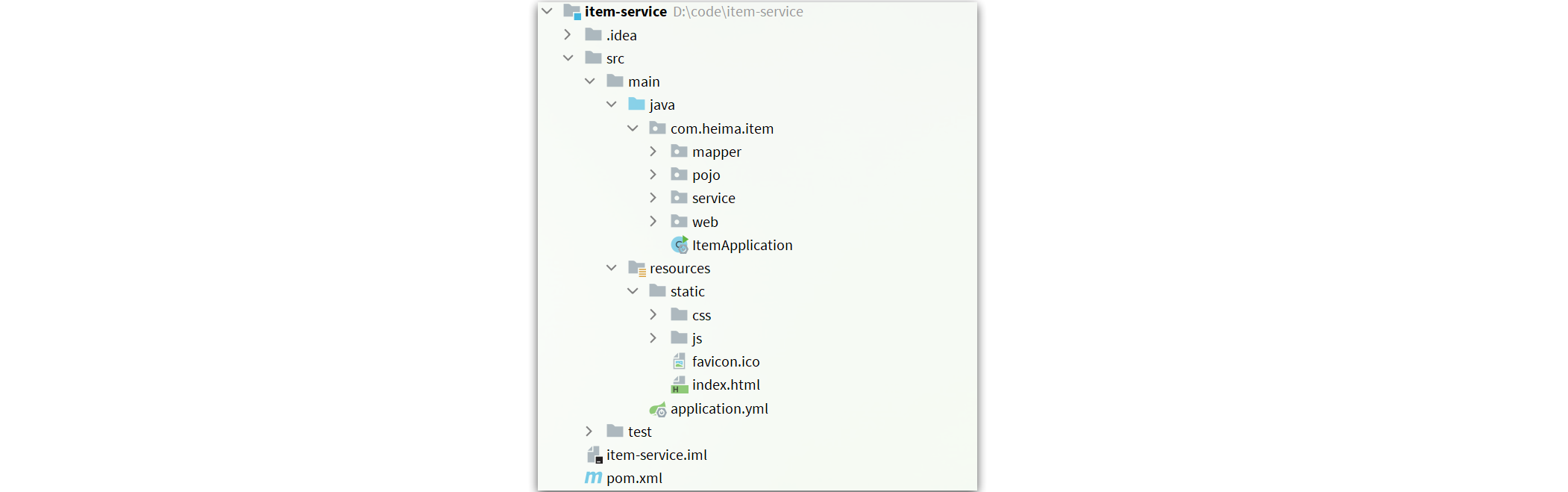The image size is (1568, 492).
Task: Select the com.heima.item package
Action: click(721, 128)
